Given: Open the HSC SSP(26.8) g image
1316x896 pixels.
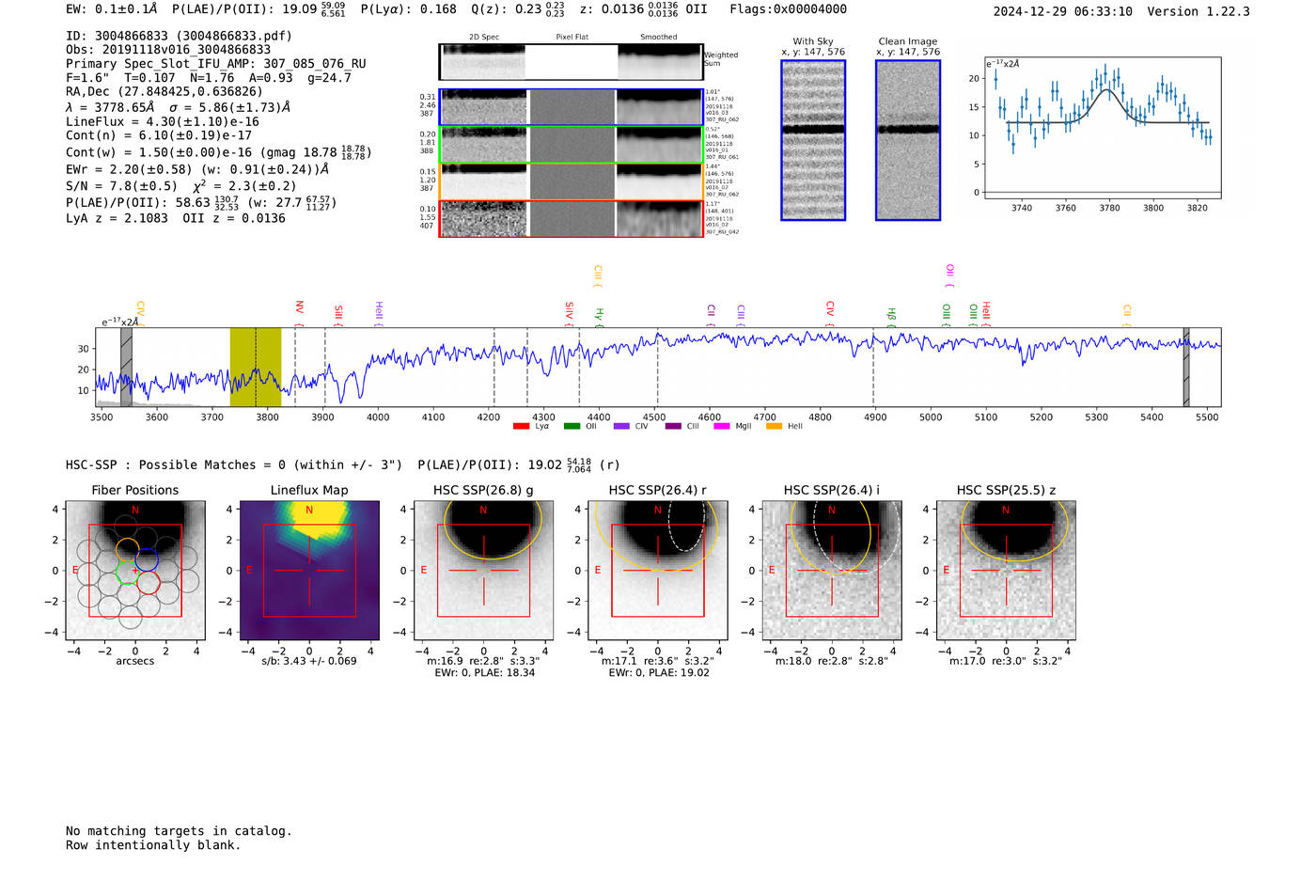Looking at the screenshot, I should click(483, 570).
